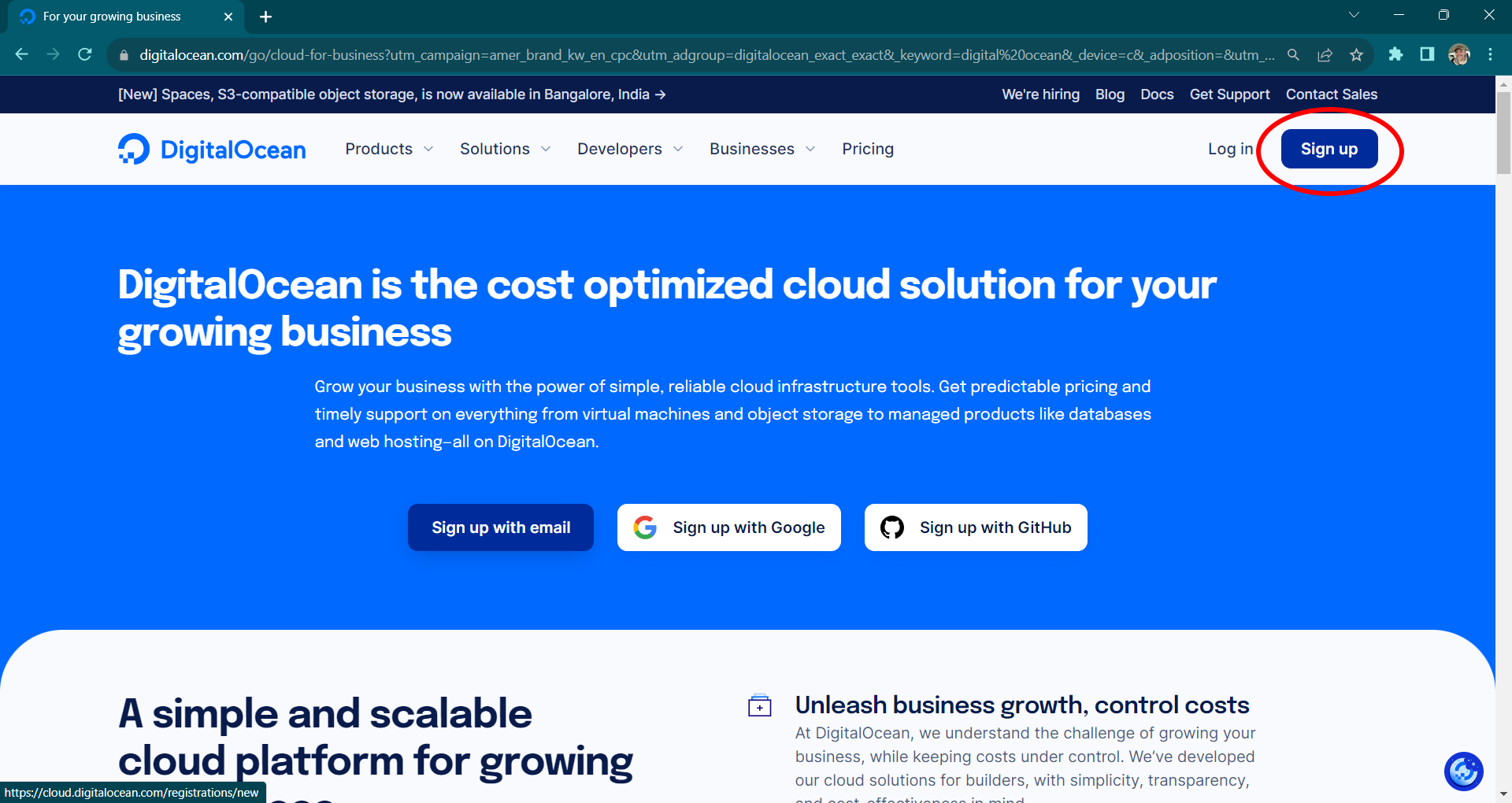Open a new browser tab
The height and width of the screenshot is (803, 1512).
tap(265, 17)
